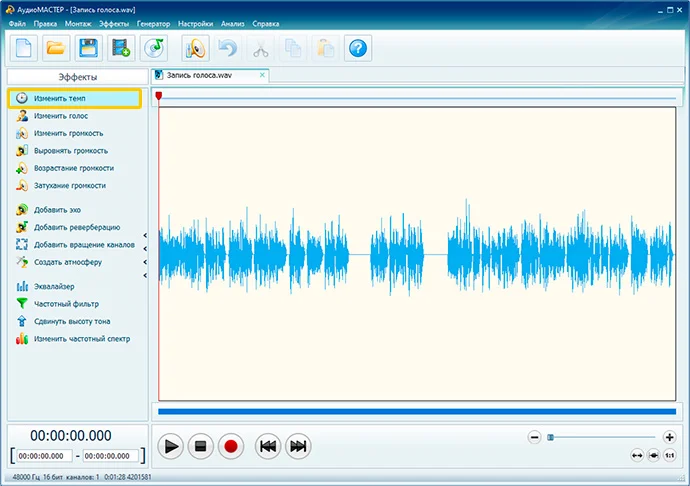Click the zoom slider handle
Screen dimensions: 690x486
550,437
